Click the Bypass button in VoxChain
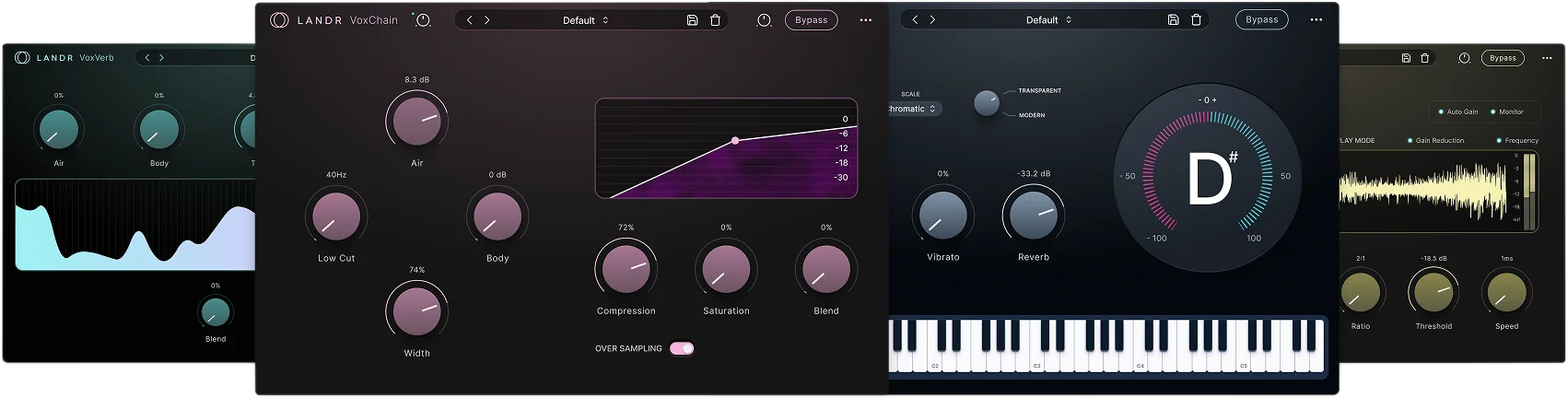 [x=812, y=20]
